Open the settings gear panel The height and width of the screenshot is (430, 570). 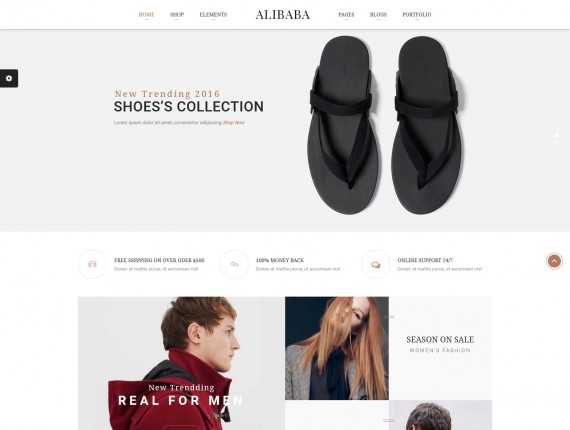9,78
